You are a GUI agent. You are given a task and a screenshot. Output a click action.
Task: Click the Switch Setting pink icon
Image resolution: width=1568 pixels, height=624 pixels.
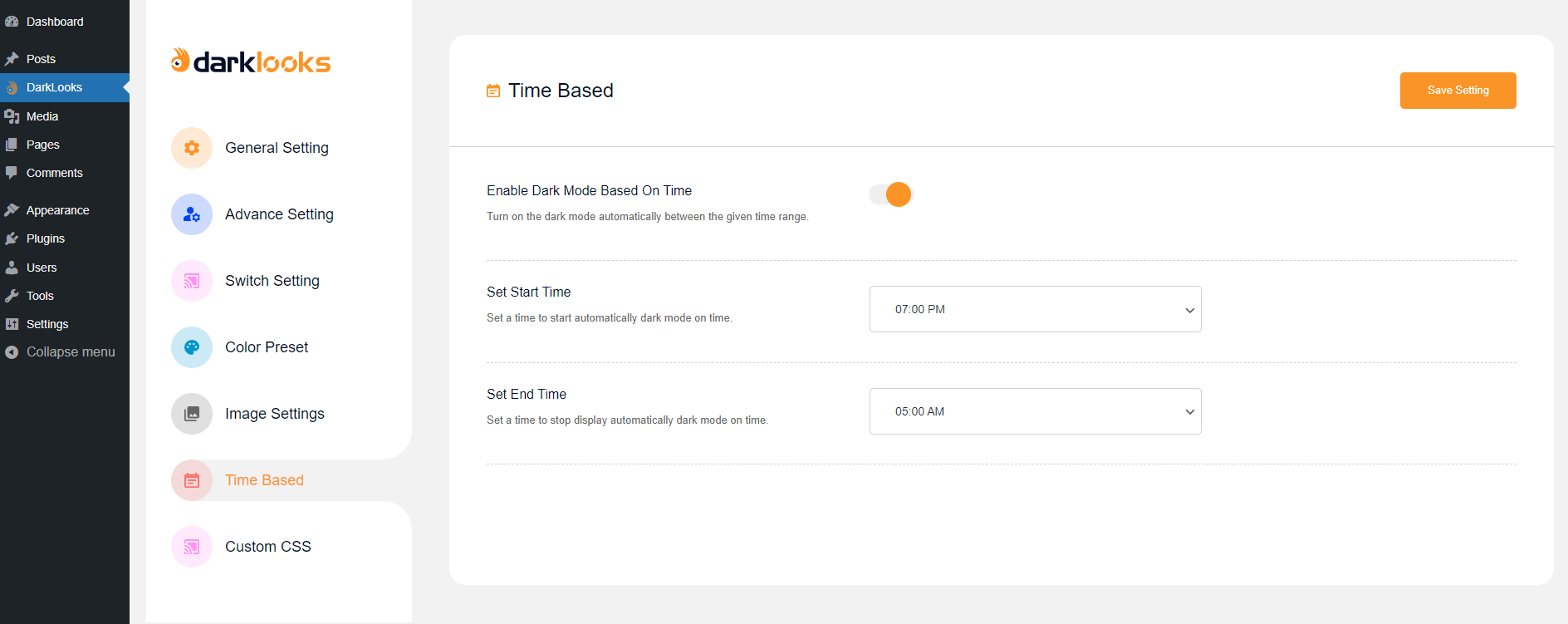(x=192, y=281)
